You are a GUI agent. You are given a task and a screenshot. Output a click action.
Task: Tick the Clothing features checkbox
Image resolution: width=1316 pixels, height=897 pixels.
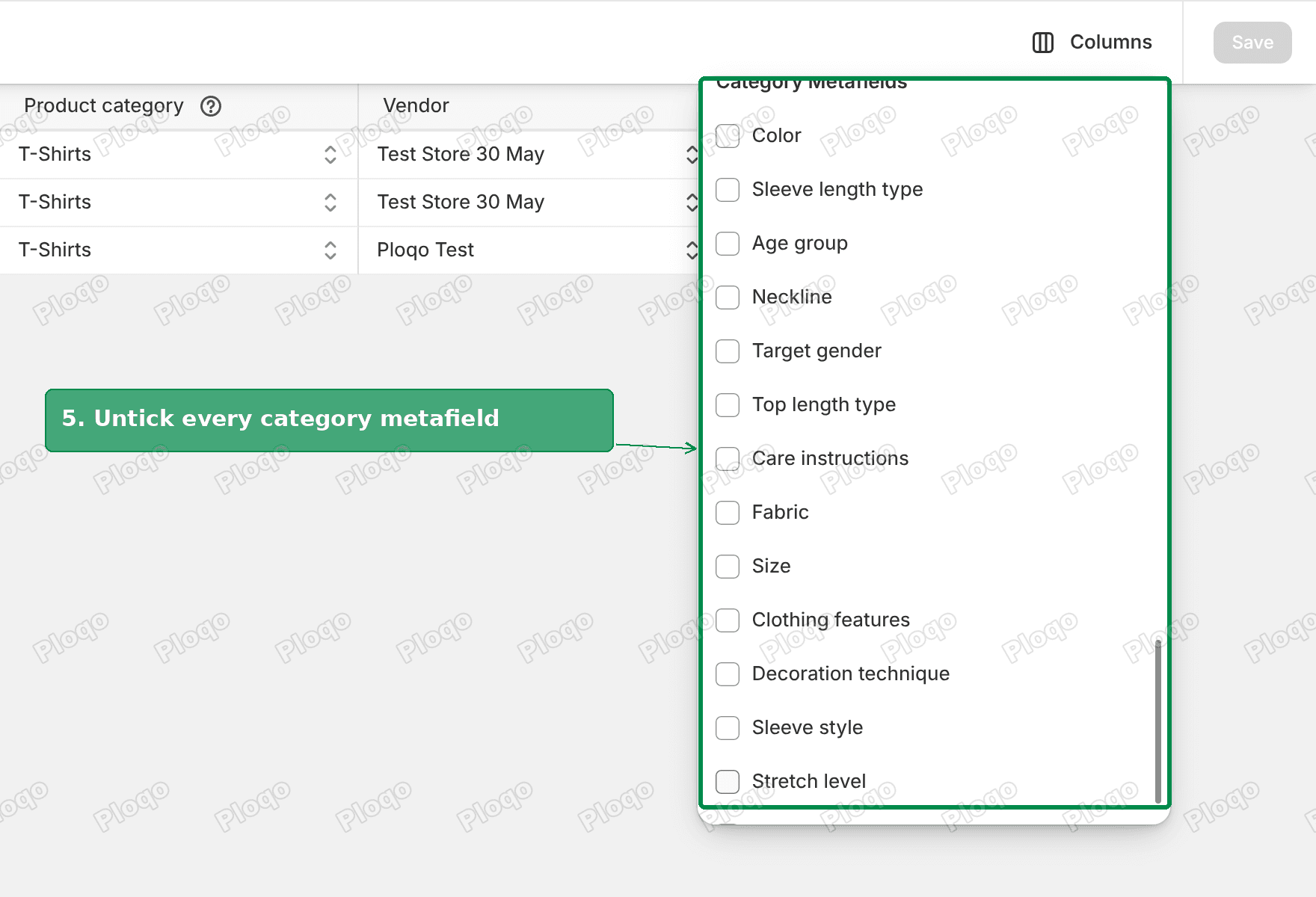pos(728,620)
